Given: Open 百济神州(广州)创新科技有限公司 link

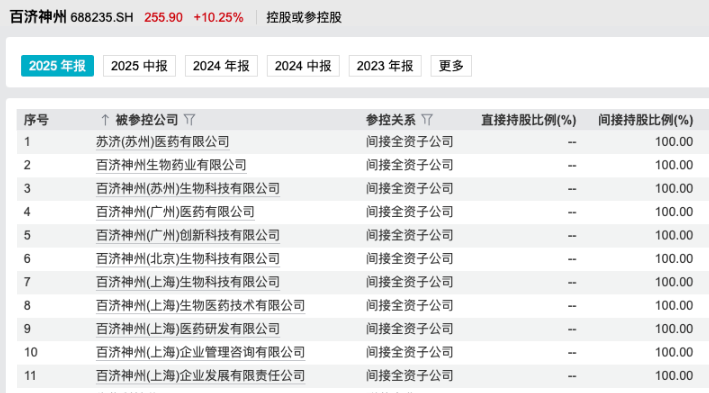Looking at the screenshot, I should tap(188, 236).
